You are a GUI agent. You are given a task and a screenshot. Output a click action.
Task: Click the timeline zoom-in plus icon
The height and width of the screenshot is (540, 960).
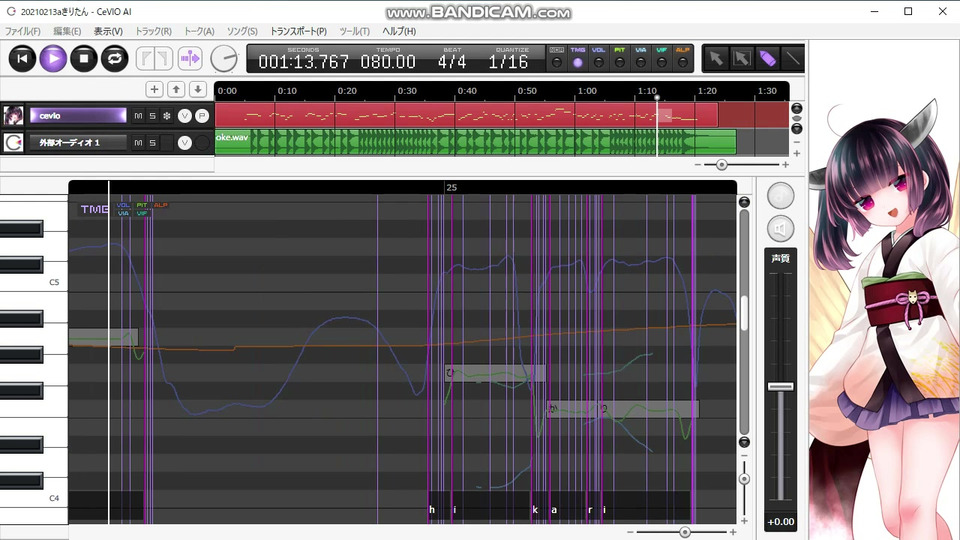pyautogui.click(x=786, y=165)
